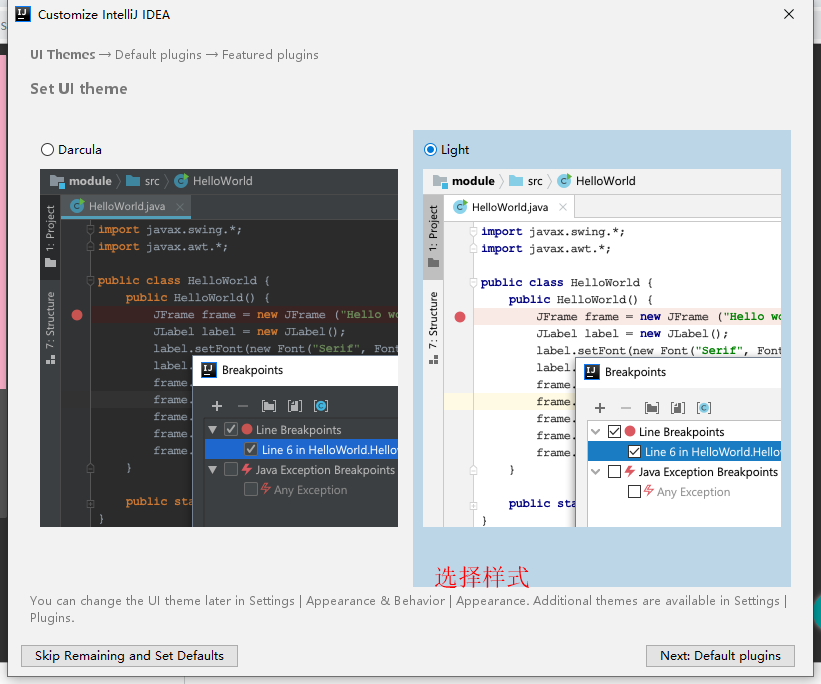Click group by package icon in Light preview
Screen dimensions: 821x684
652,408
